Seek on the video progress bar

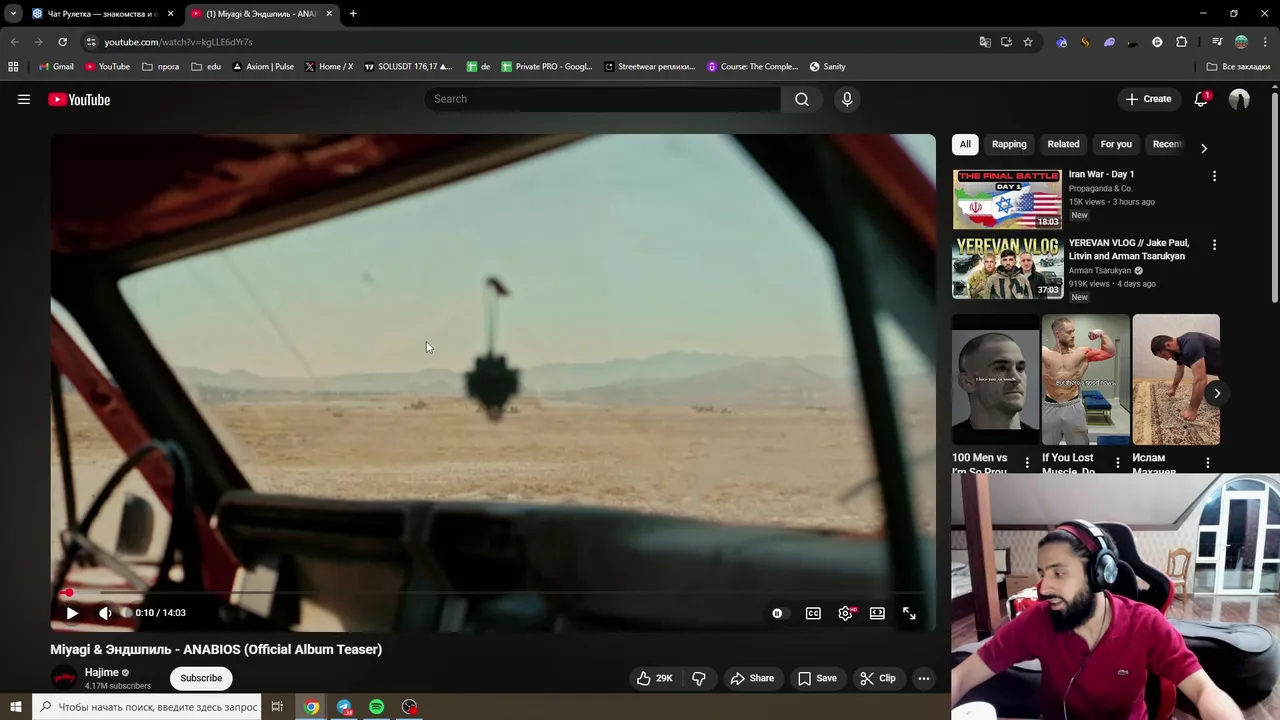(493, 593)
